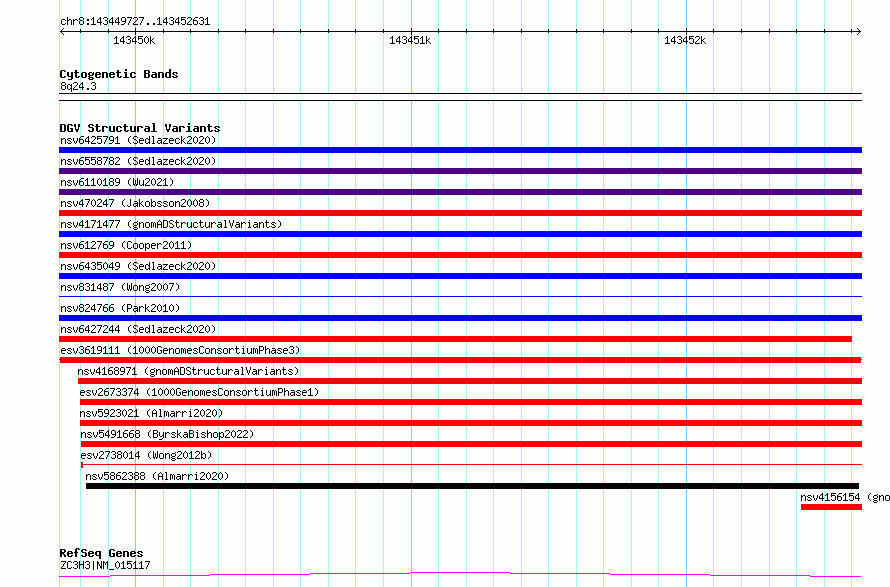Select the red bar for nsv5491668
890x587 pixels.
coord(472,444)
